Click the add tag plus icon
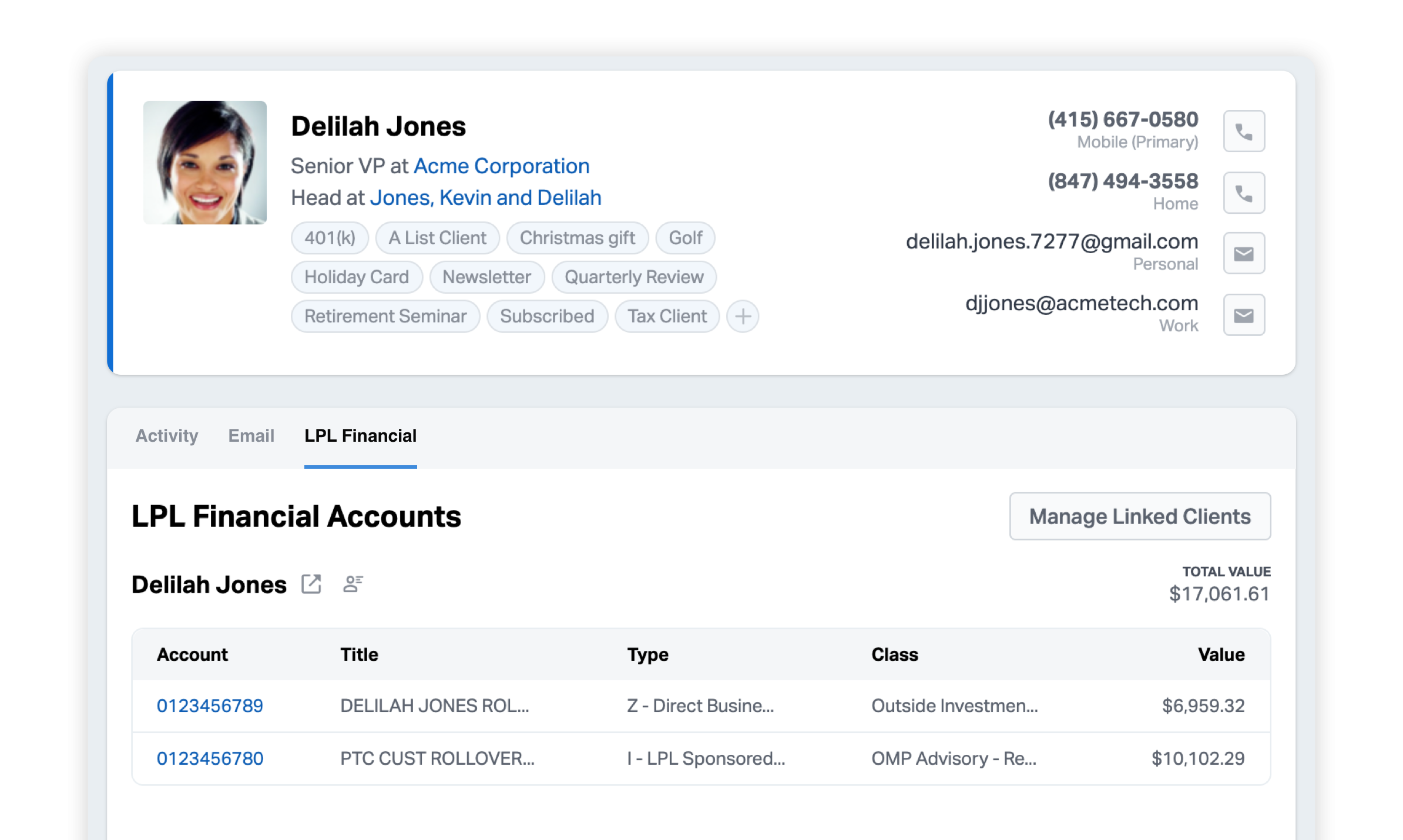 click(x=743, y=316)
